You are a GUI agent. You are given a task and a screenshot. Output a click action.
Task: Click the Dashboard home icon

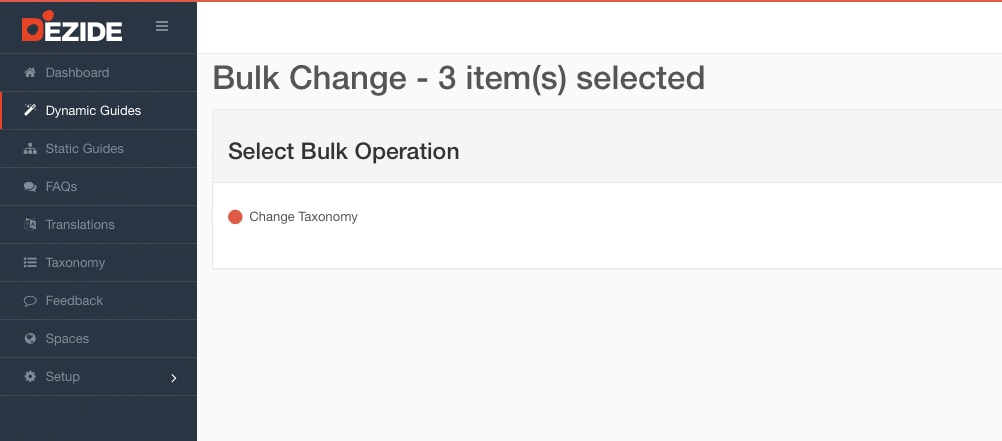(x=30, y=72)
